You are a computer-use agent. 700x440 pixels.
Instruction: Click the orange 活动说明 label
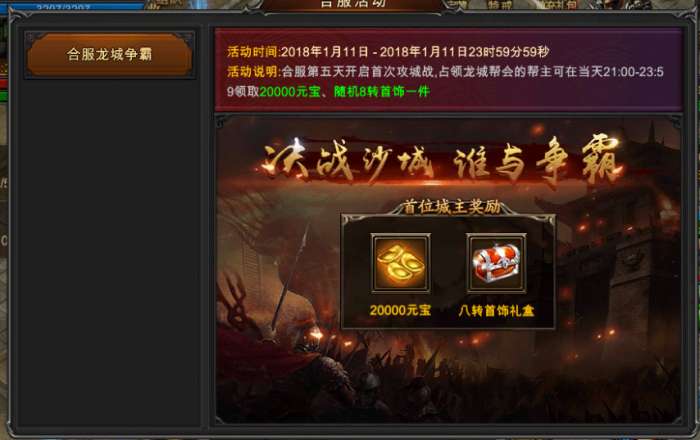[x=252, y=71]
